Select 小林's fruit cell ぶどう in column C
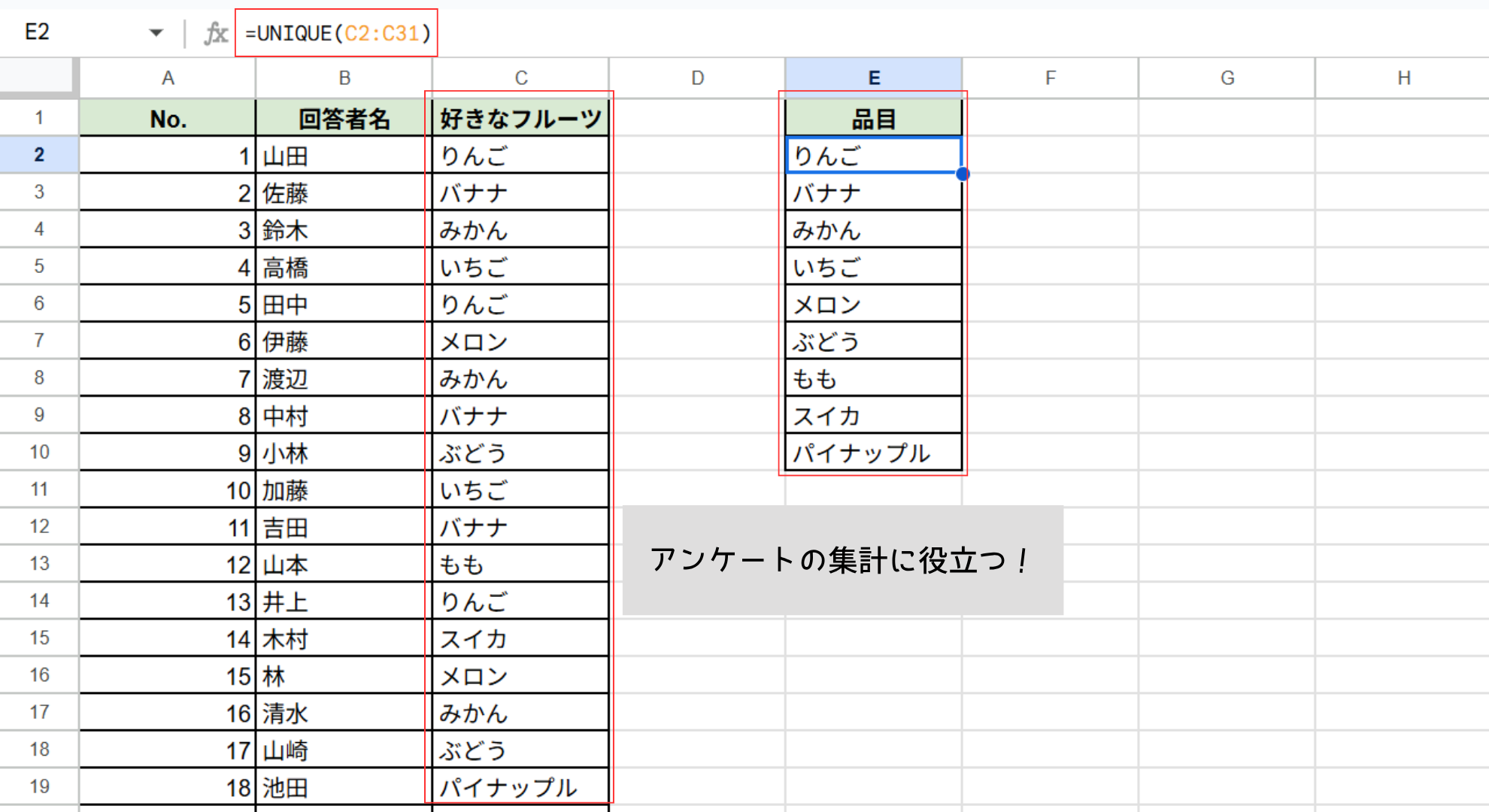The height and width of the screenshot is (812, 1489). [520, 453]
